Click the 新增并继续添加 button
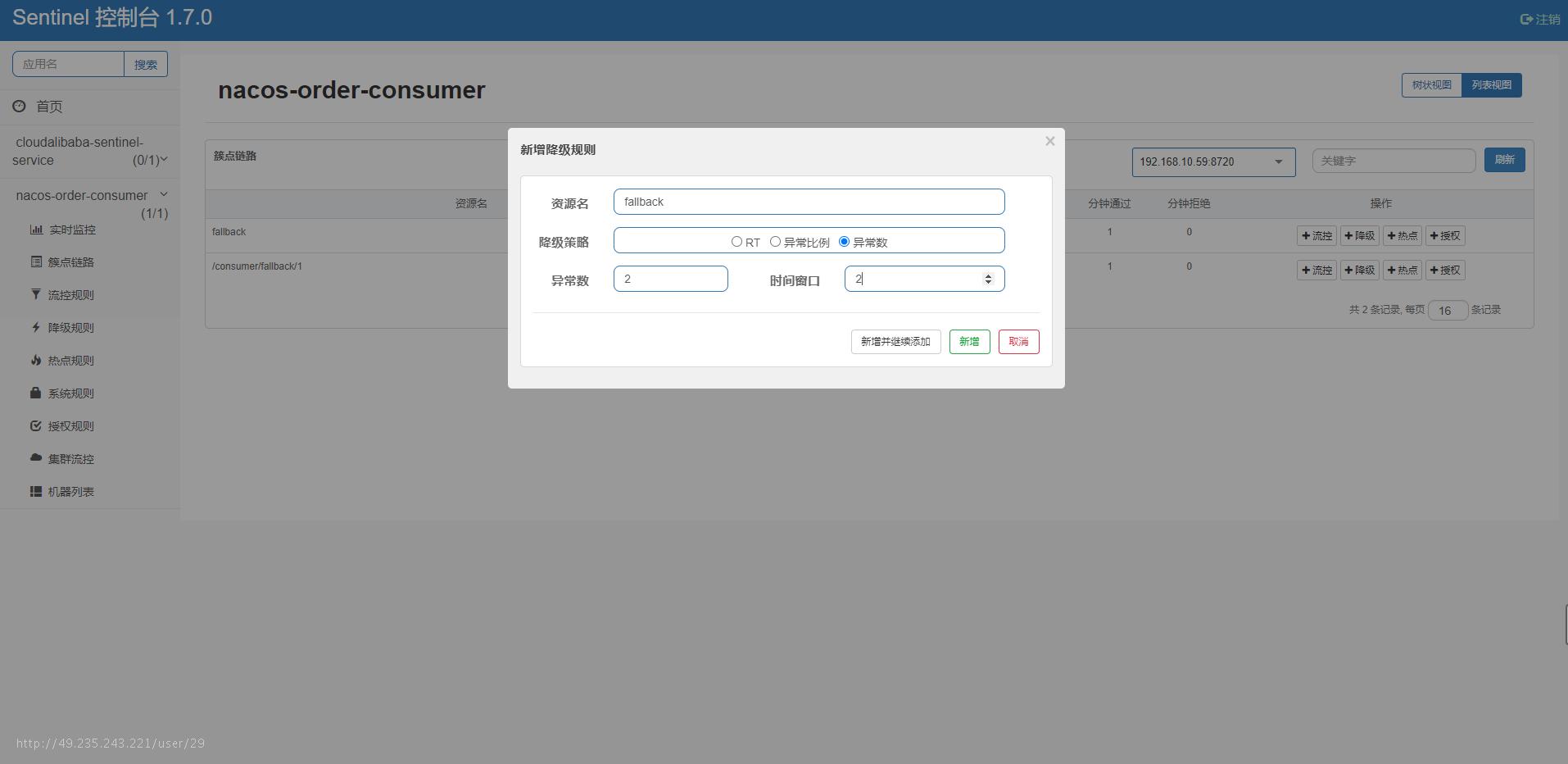This screenshot has width=1568, height=764. click(x=895, y=342)
